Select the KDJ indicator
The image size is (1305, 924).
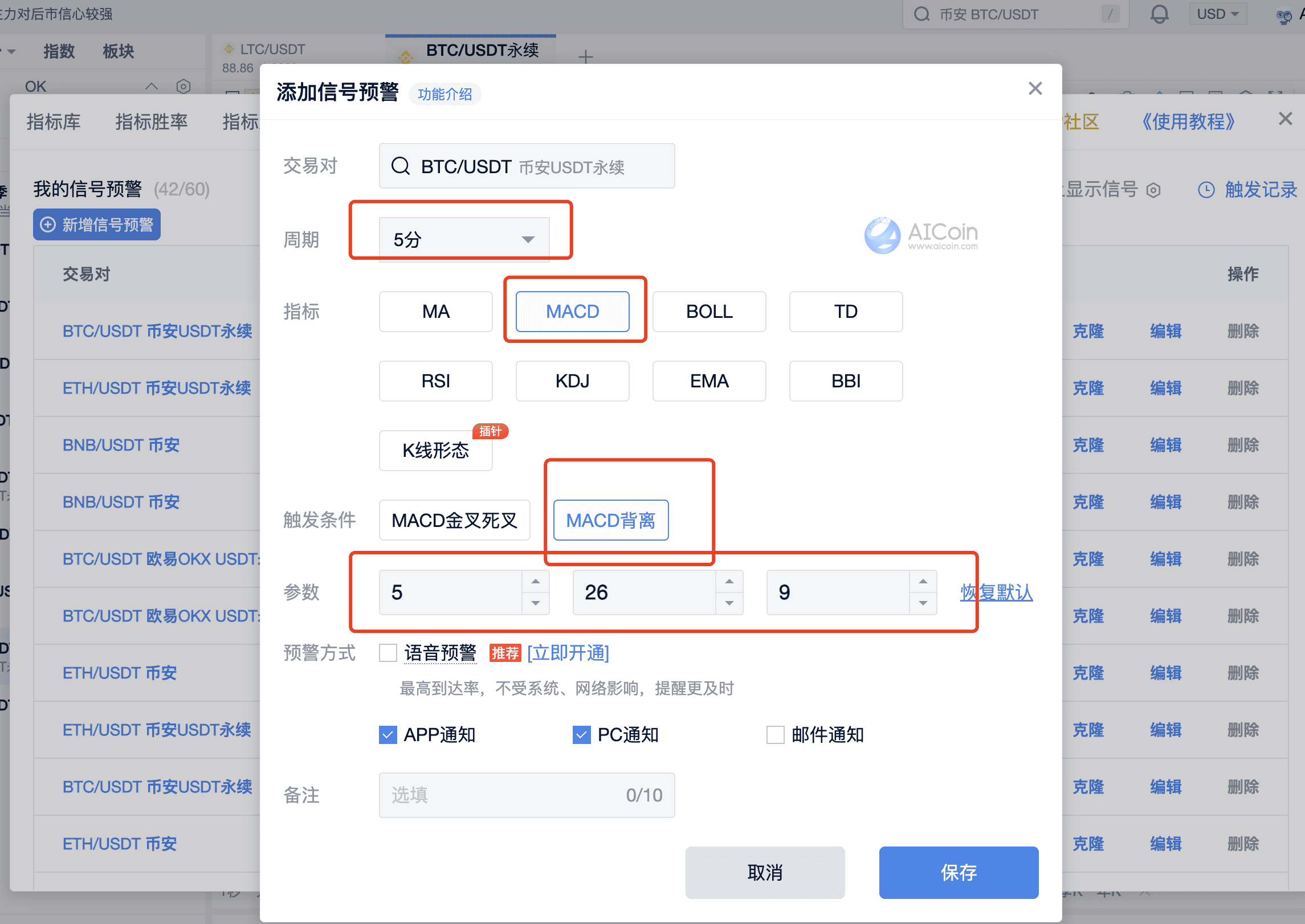pyautogui.click(x=572, y=381)
